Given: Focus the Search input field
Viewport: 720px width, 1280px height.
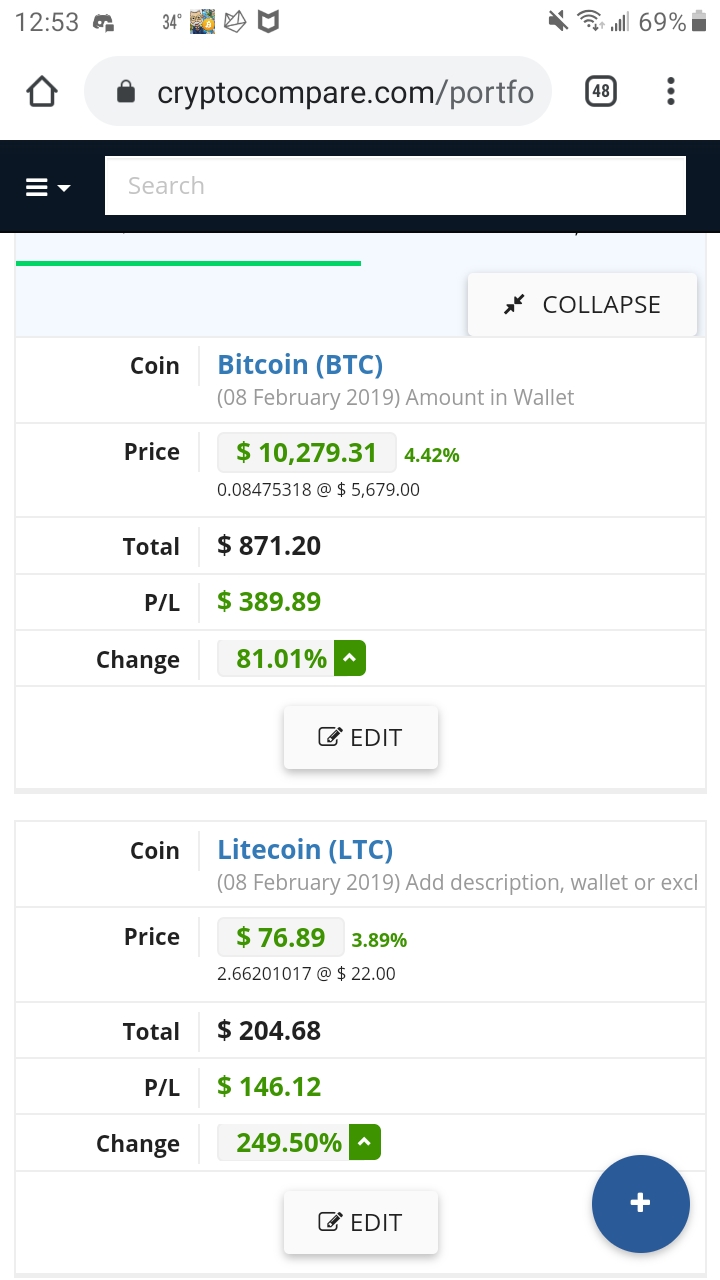Looking at the screenshot, I should tap(395, 186).
